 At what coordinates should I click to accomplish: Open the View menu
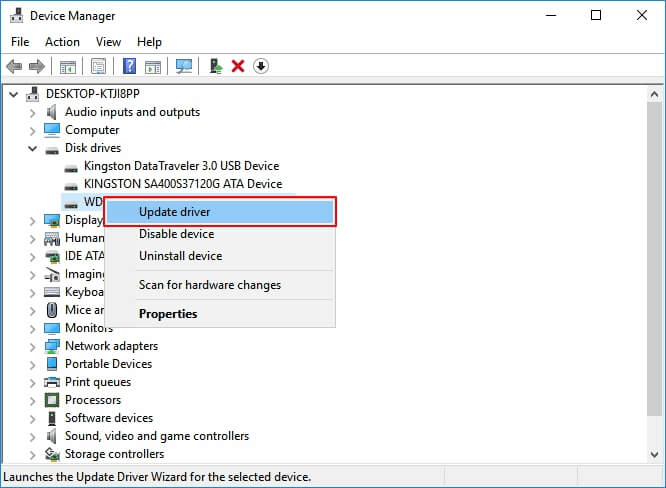[108, 42]
